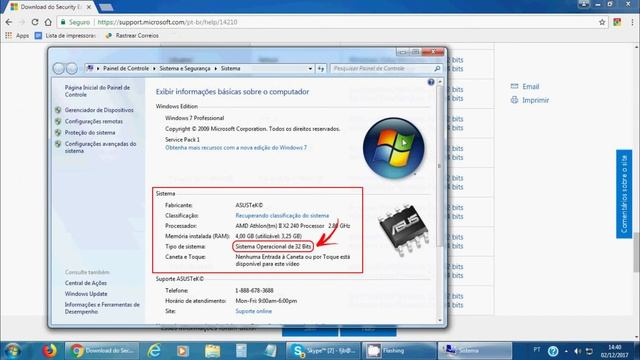Expand the Control Panel address dropdown
This screenshot has width=640, height=360.
310,69
